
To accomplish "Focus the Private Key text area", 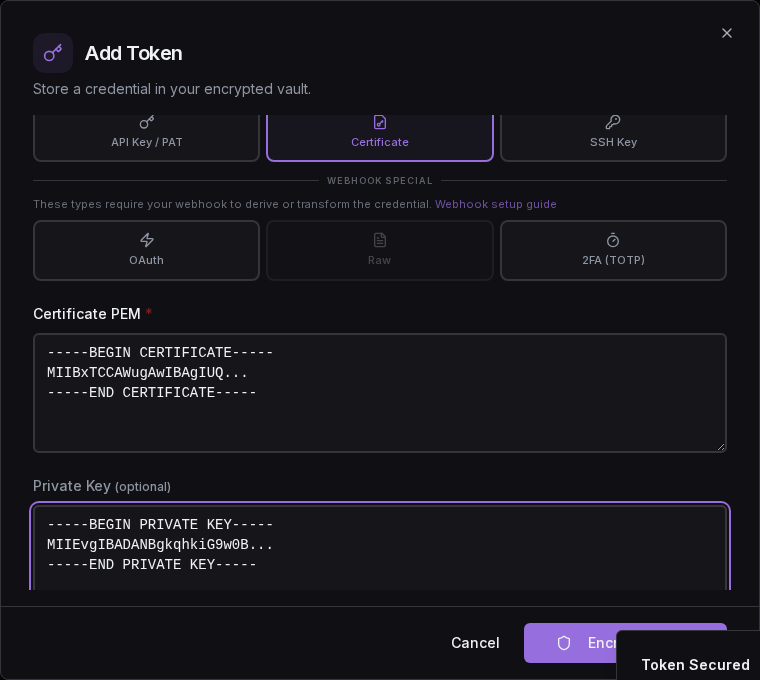I will pyautogui.click(x=380, y=547).
